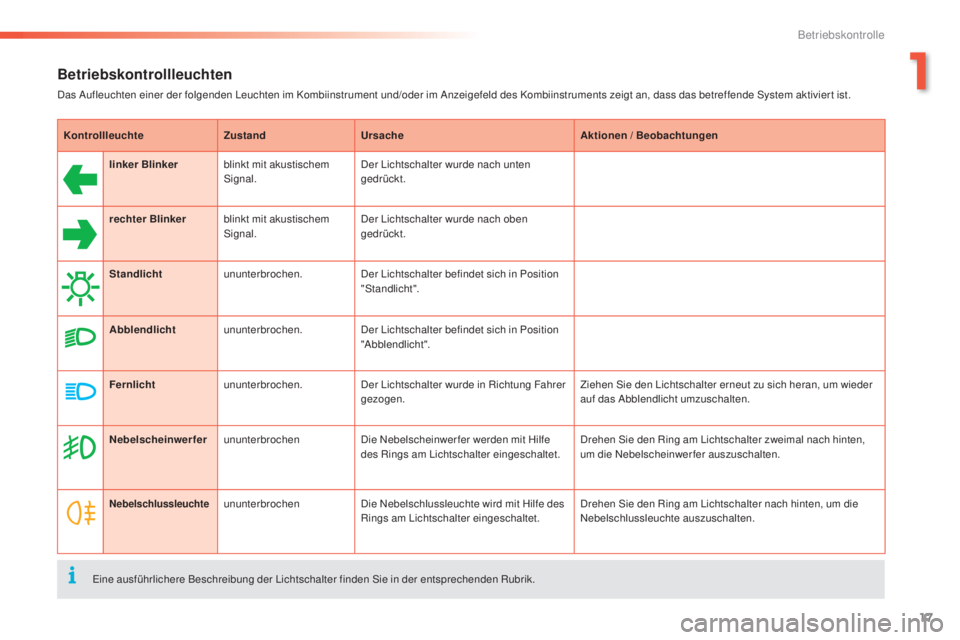Click 'Ziehen Sie den Lichtschalter erneut…' action text
The image size is (960, 640).
(x=726, y=392)
